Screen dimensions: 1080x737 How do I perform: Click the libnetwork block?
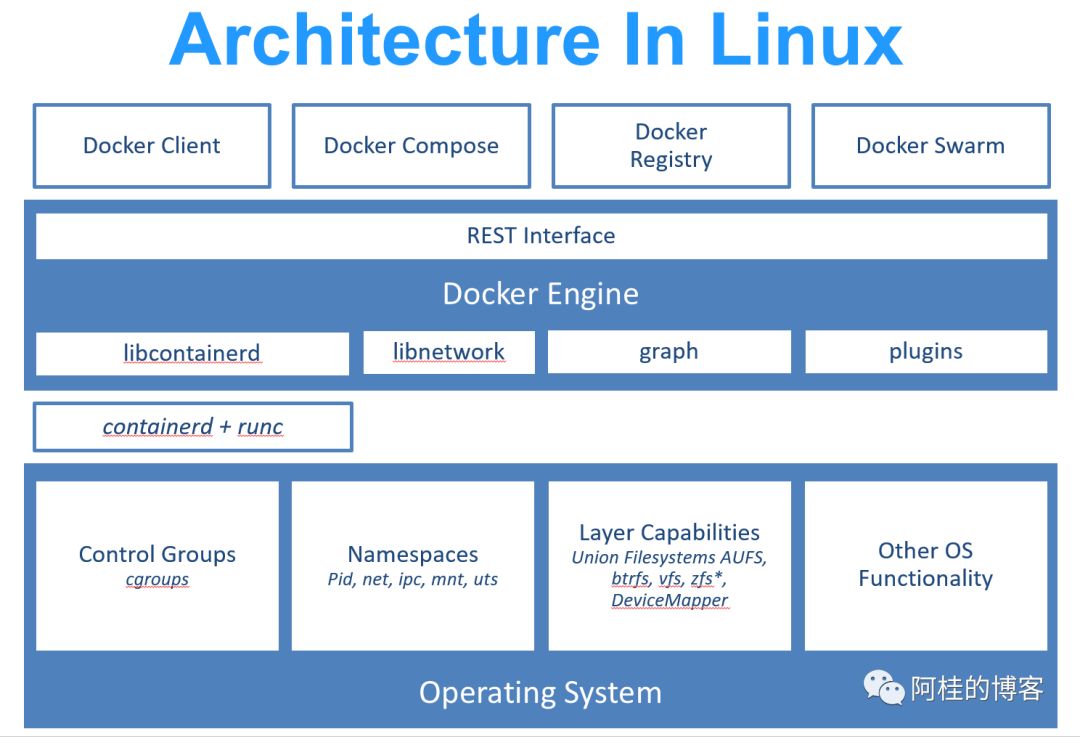(x=449, y=352)
